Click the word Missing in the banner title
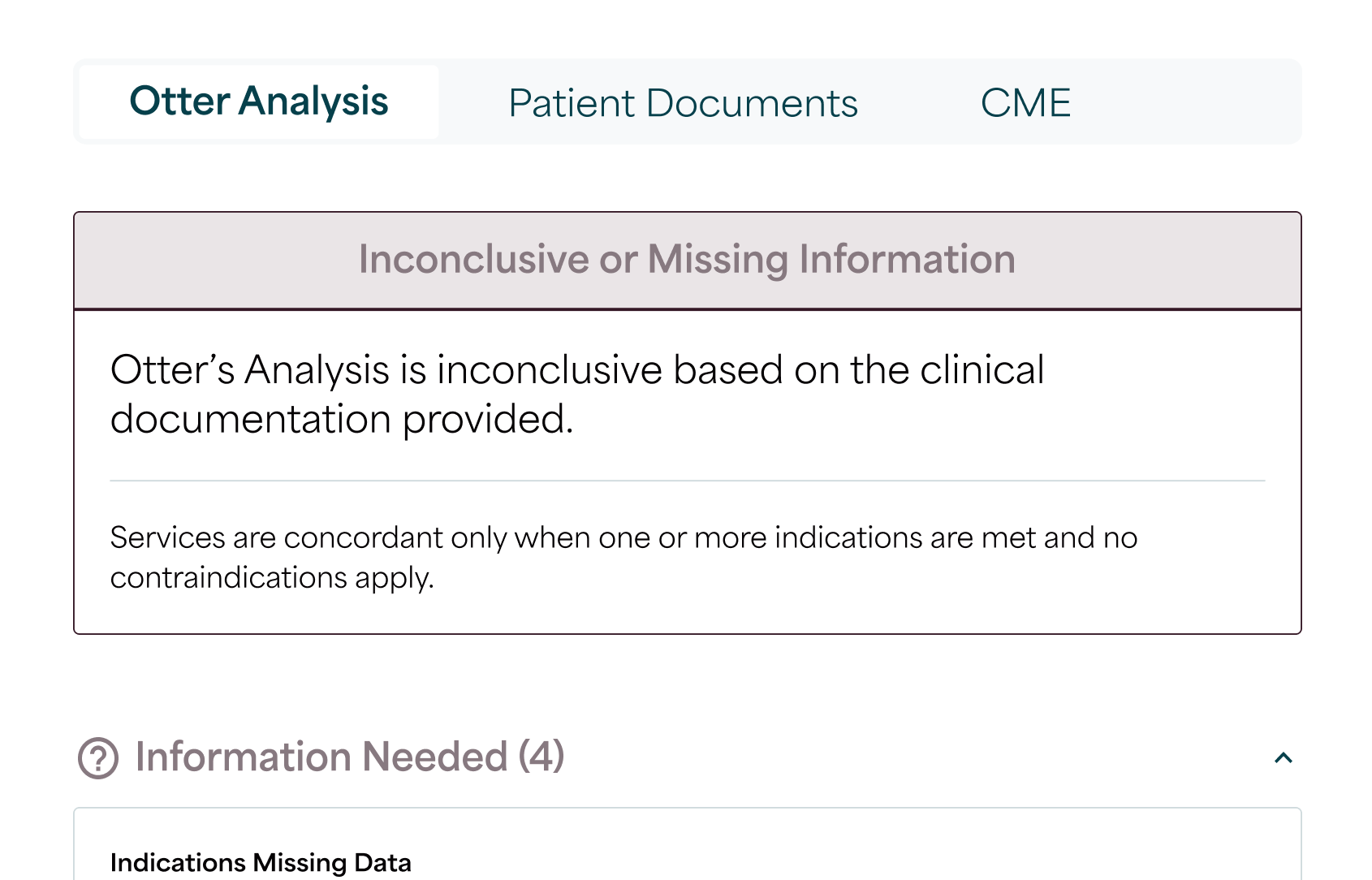This screenshot has width=1372, height=880. pos(718,260)
